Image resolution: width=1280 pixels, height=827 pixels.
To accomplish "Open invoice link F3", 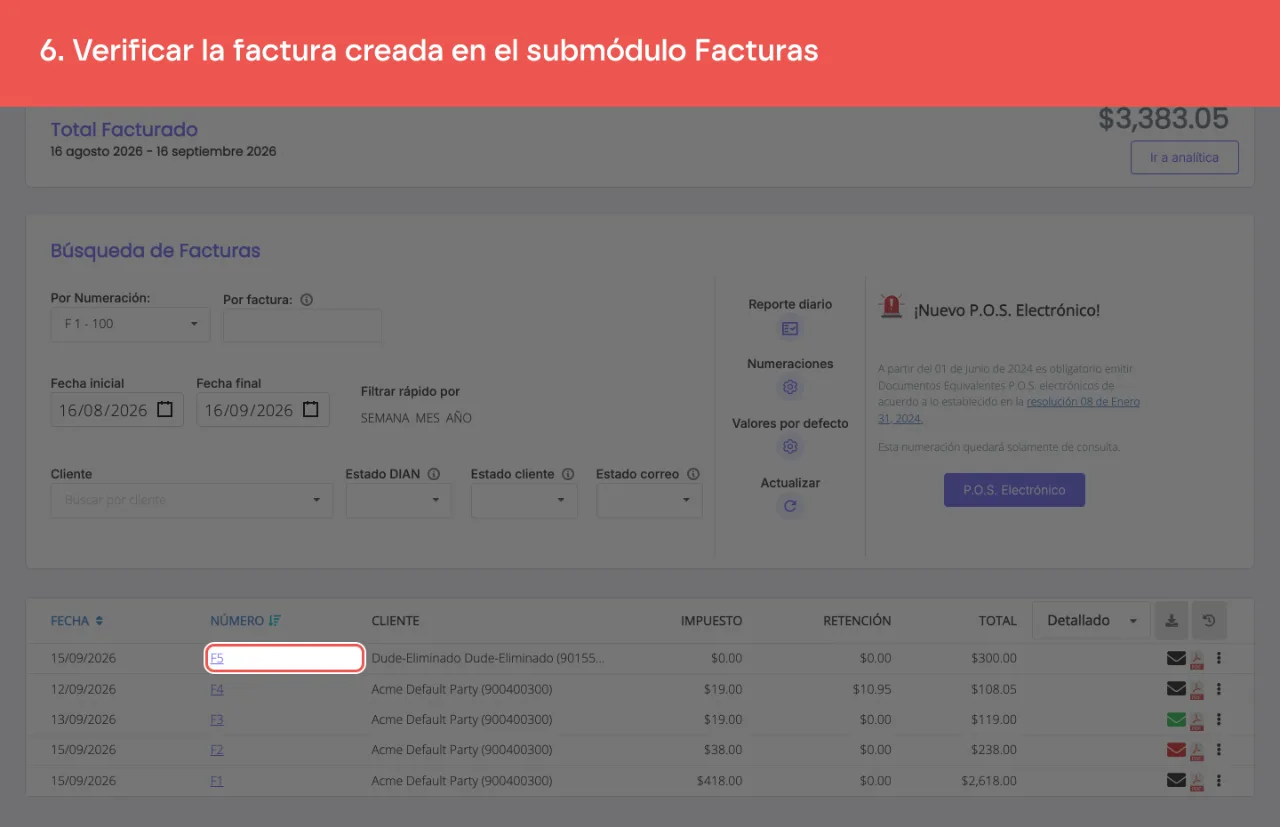I will point(217,719).
